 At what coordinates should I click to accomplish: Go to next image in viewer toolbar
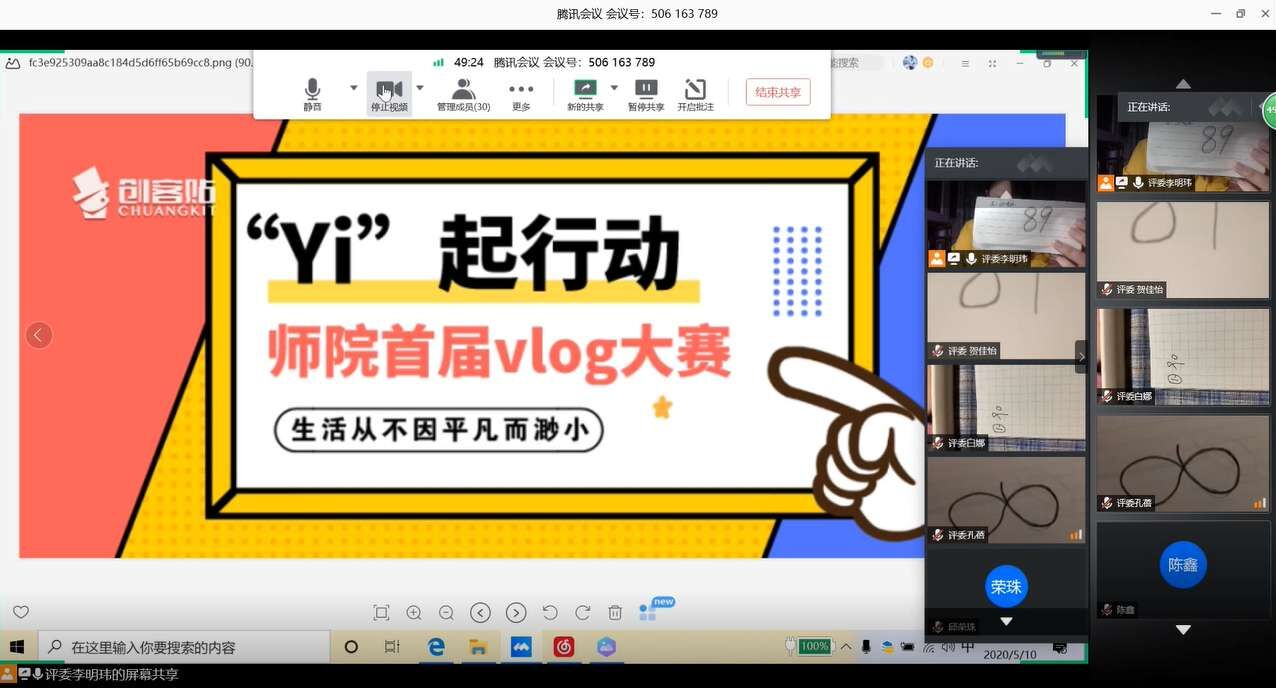516,613
